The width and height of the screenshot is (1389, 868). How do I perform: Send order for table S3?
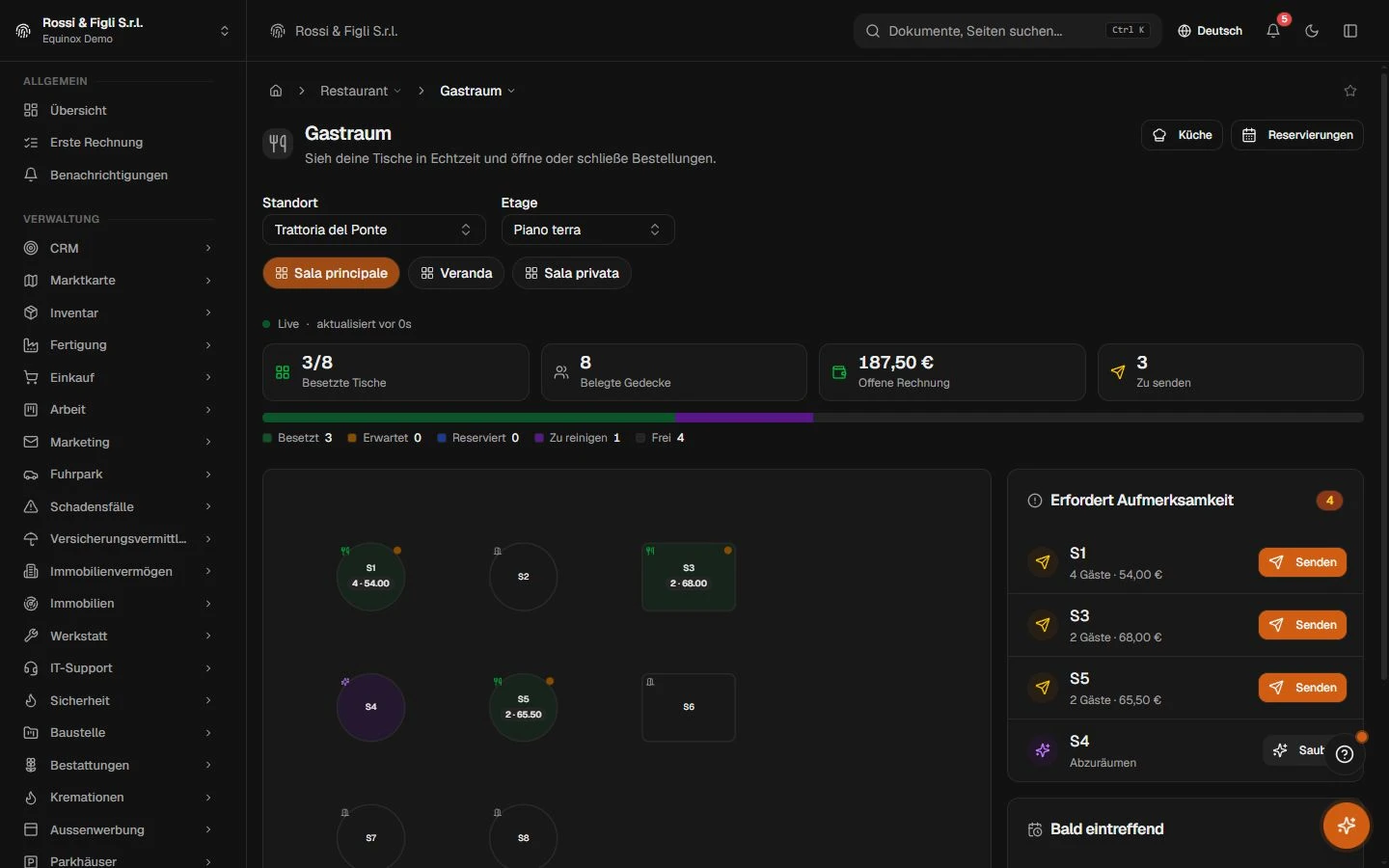coord(1302,625)
